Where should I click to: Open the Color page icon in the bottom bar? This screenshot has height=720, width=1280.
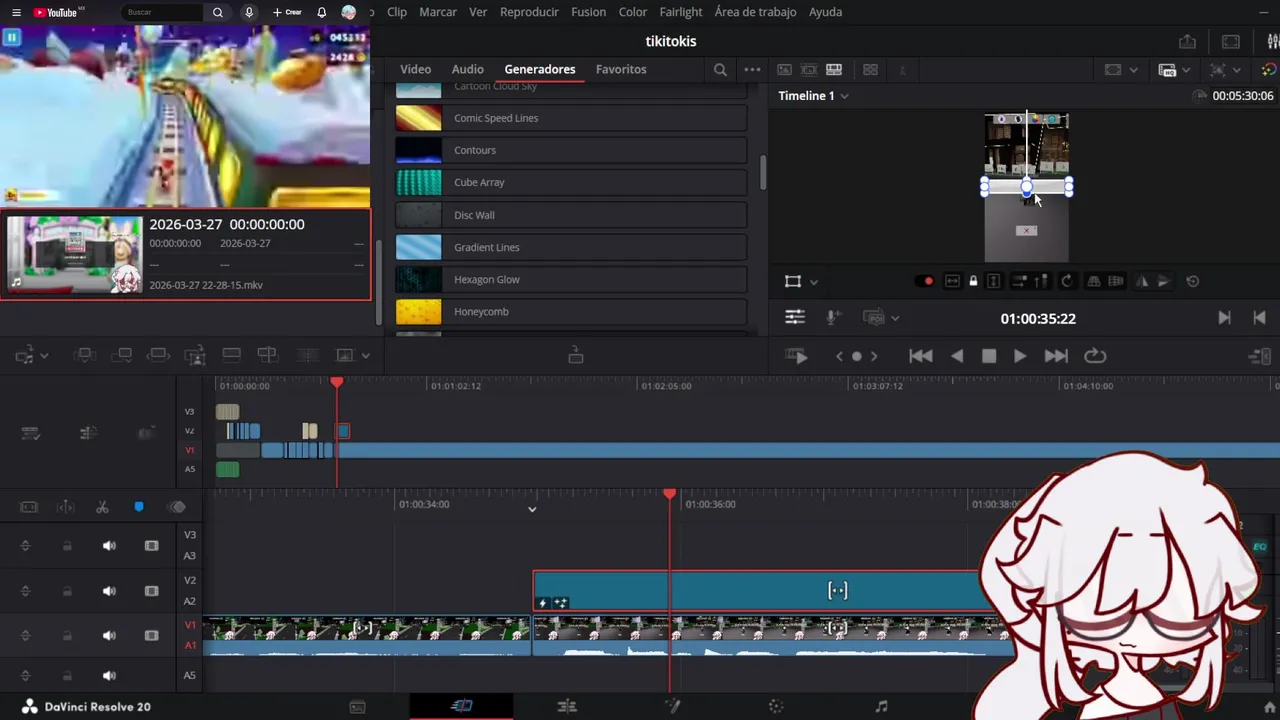click(776, 706)
